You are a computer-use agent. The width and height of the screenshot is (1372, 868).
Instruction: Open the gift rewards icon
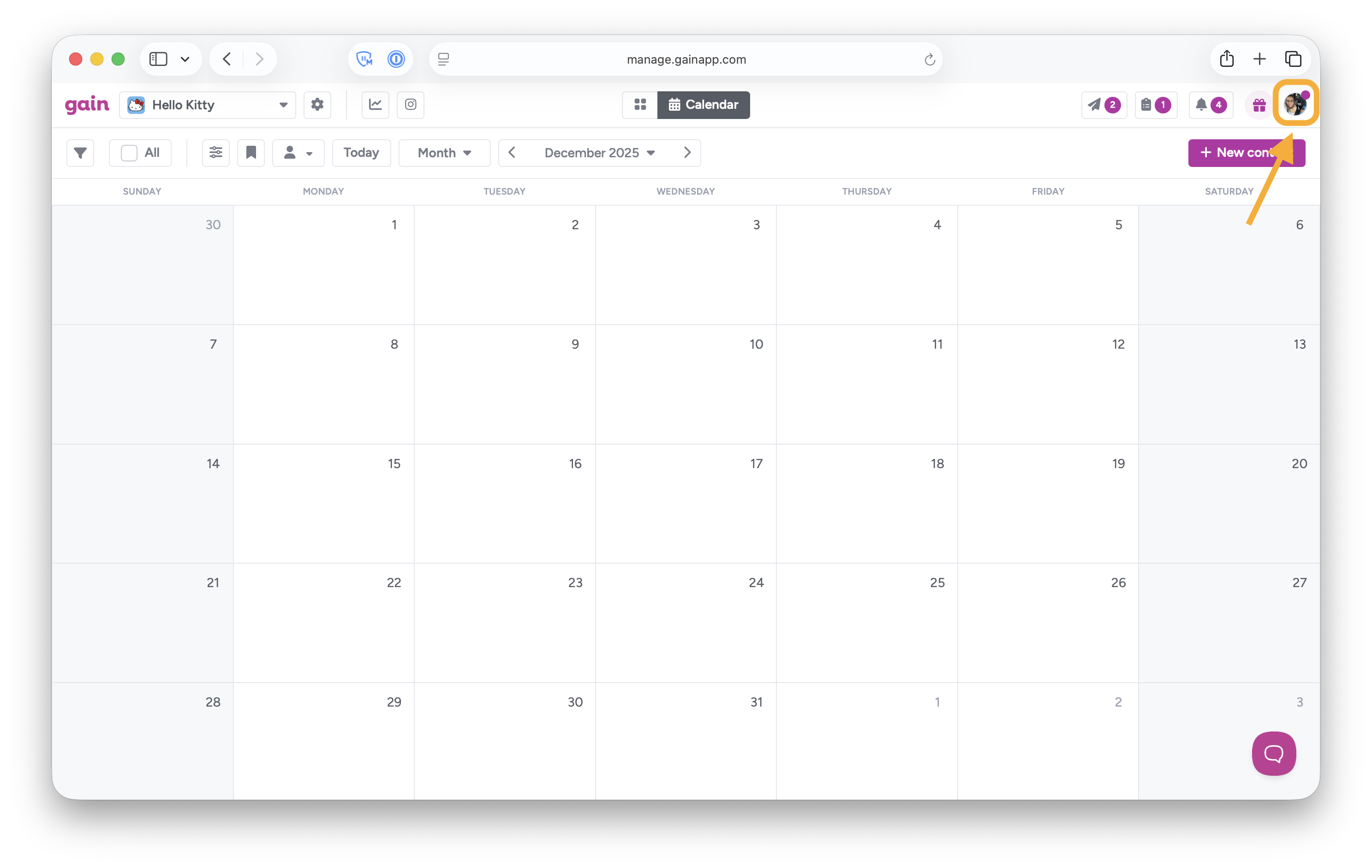[x=1259, y=105]
